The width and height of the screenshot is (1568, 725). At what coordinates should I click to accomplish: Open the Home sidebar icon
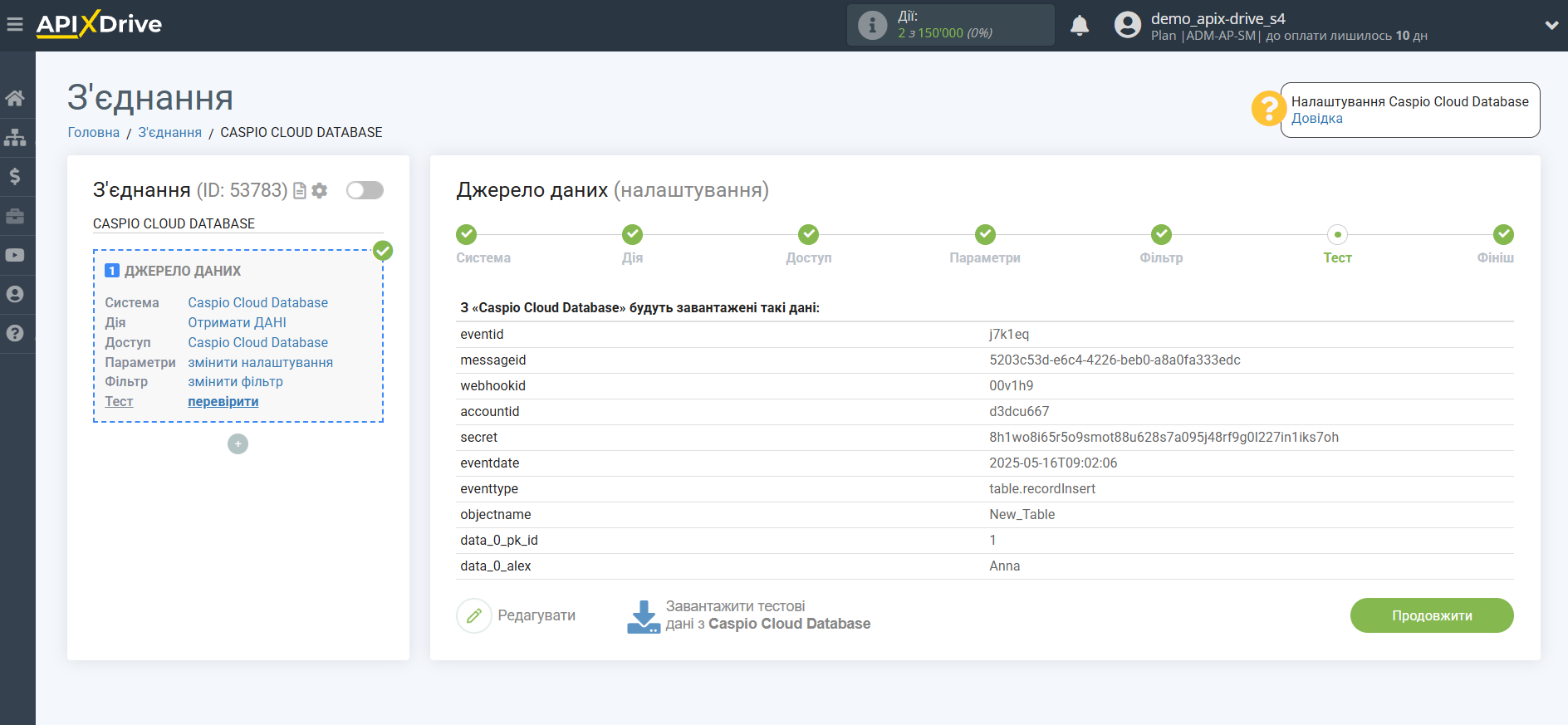15,99
